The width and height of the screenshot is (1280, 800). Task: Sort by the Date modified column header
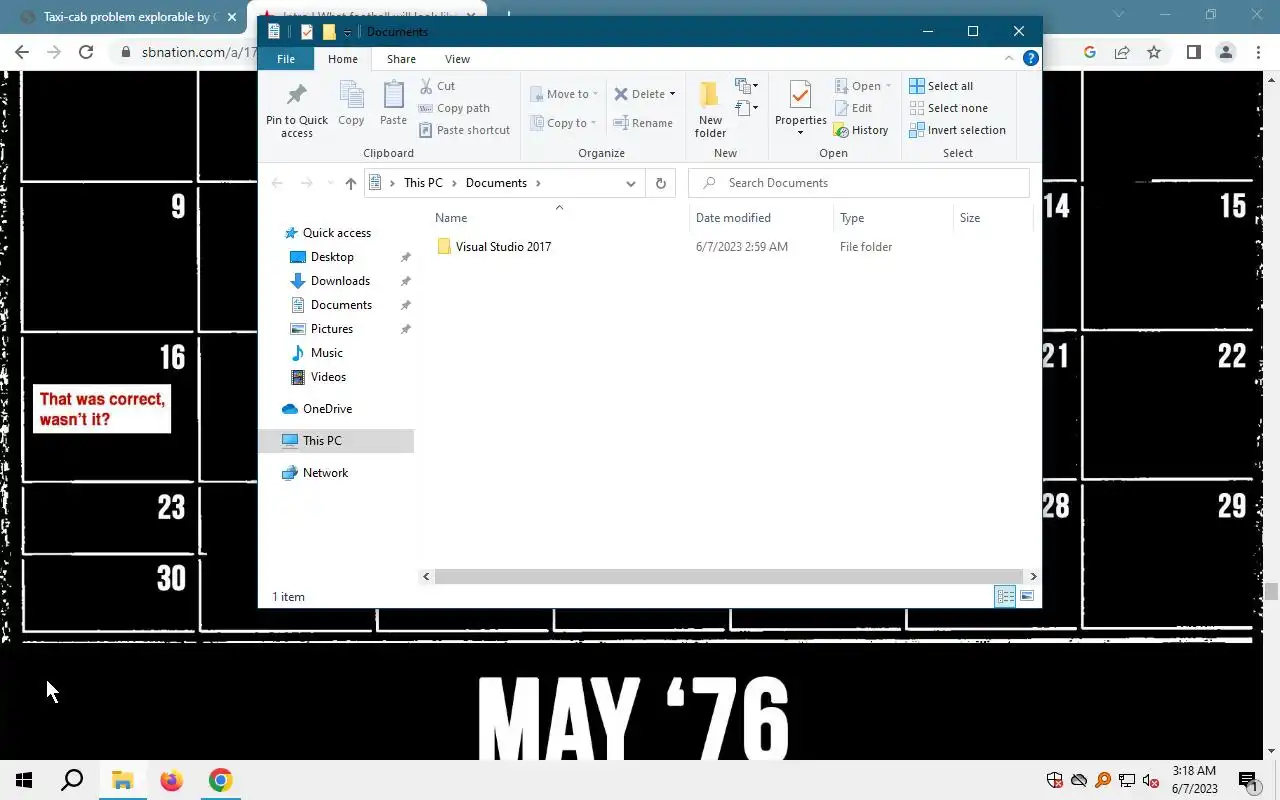tap(761, 218)
